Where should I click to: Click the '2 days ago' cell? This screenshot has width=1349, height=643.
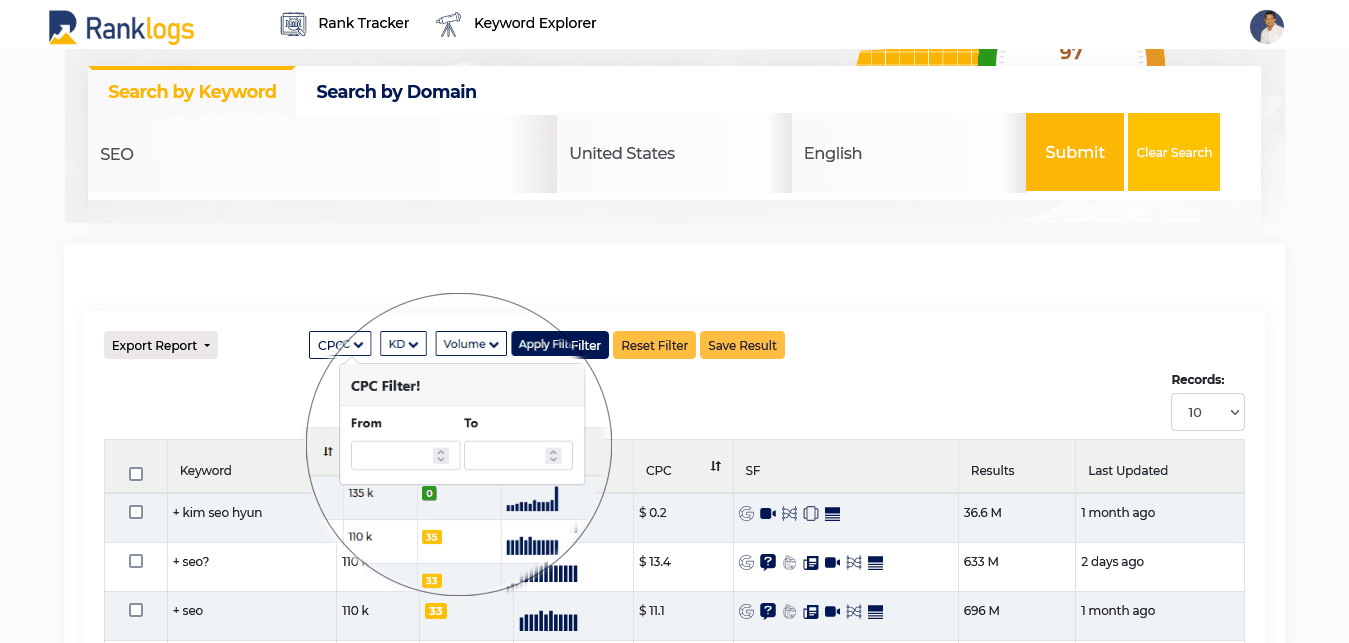tap(1112, 562)
